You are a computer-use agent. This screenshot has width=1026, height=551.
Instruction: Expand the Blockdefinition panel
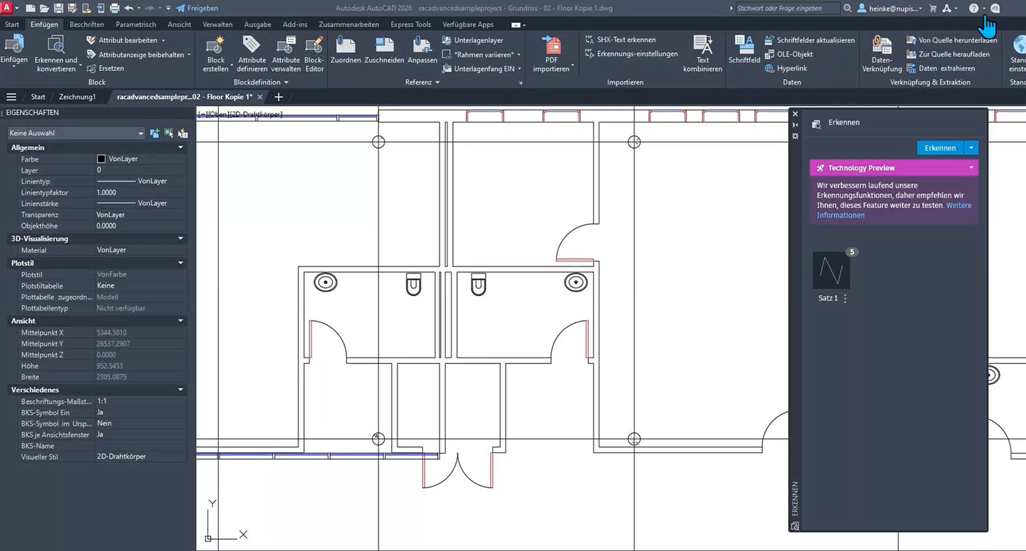click(261, 82)
